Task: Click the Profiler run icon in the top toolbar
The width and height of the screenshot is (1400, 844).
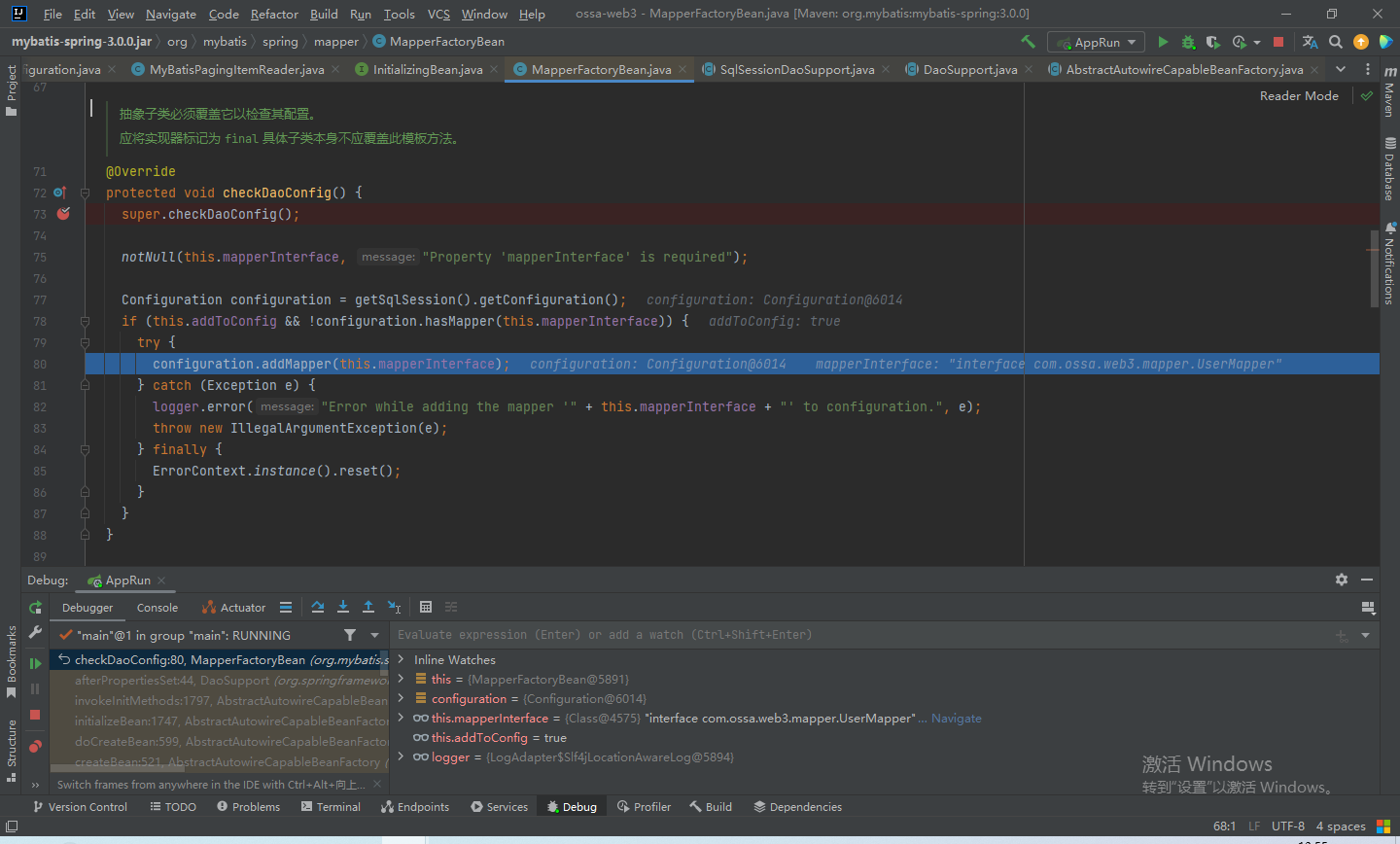Action: pos(1239,42)
